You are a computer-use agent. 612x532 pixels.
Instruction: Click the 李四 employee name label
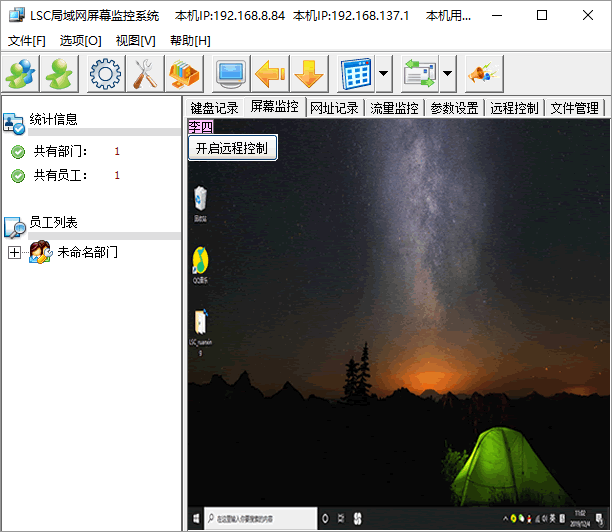[x=201, y=127]
